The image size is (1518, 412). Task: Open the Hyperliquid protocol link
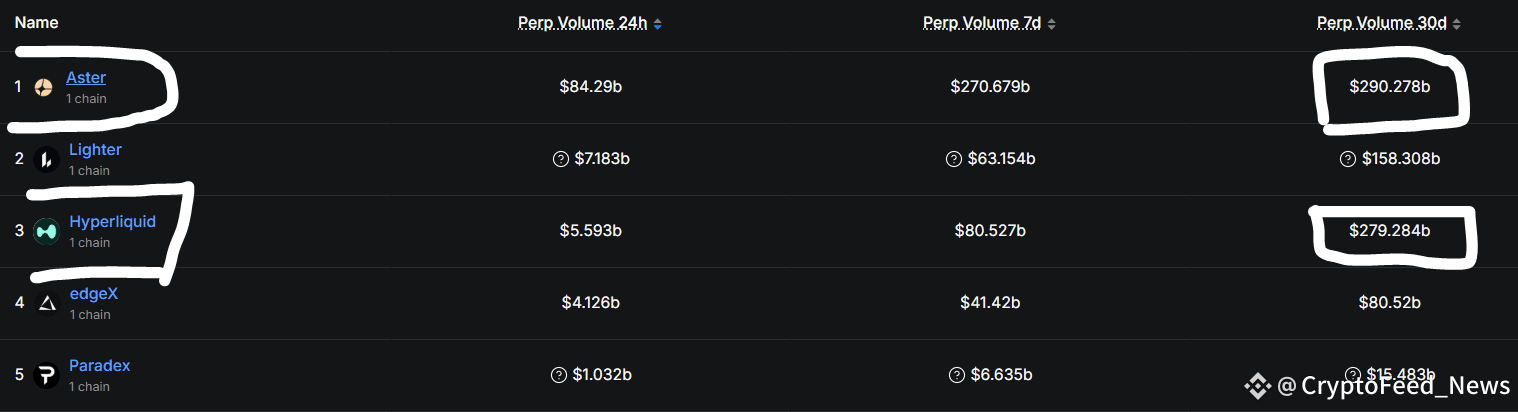pyautogui.click(x=112, y=222)
